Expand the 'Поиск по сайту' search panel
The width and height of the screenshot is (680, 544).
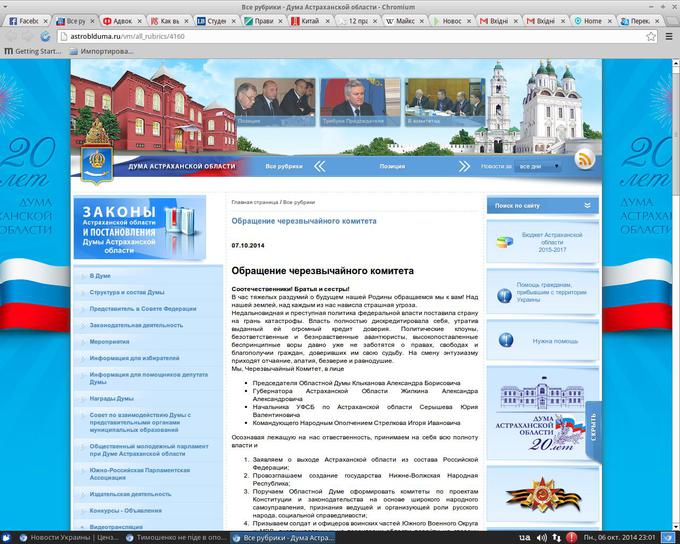pyautogui.click(x=589, y=205)
